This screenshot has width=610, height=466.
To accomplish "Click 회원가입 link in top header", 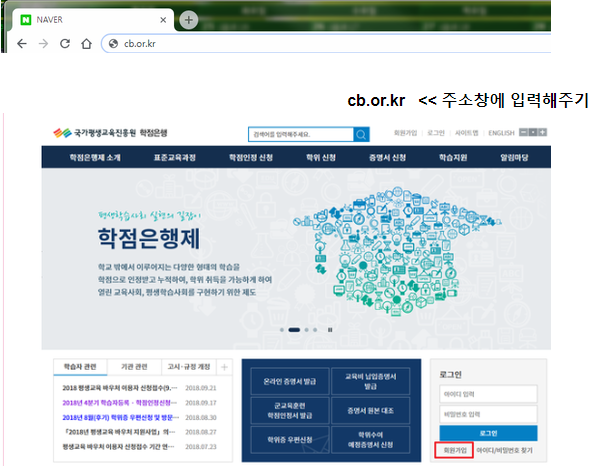I will (x=405, y=133).
